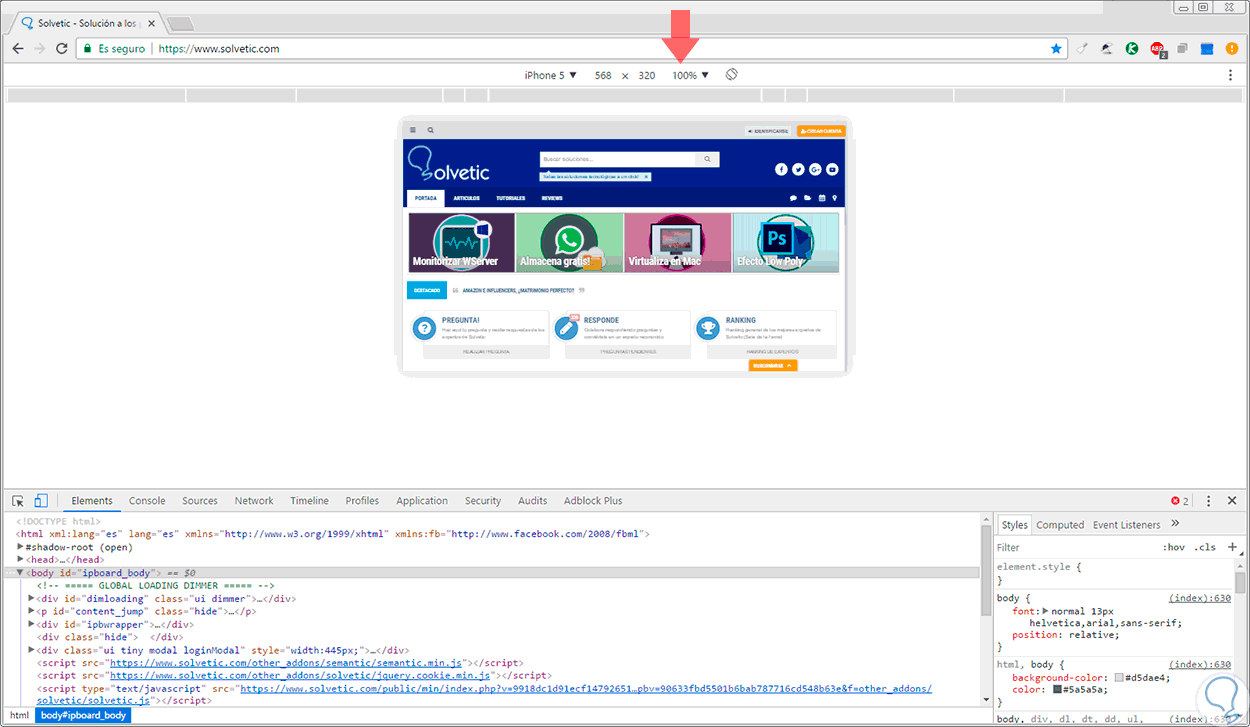
Task: Click the device height field 320
Action: point(647,75)
